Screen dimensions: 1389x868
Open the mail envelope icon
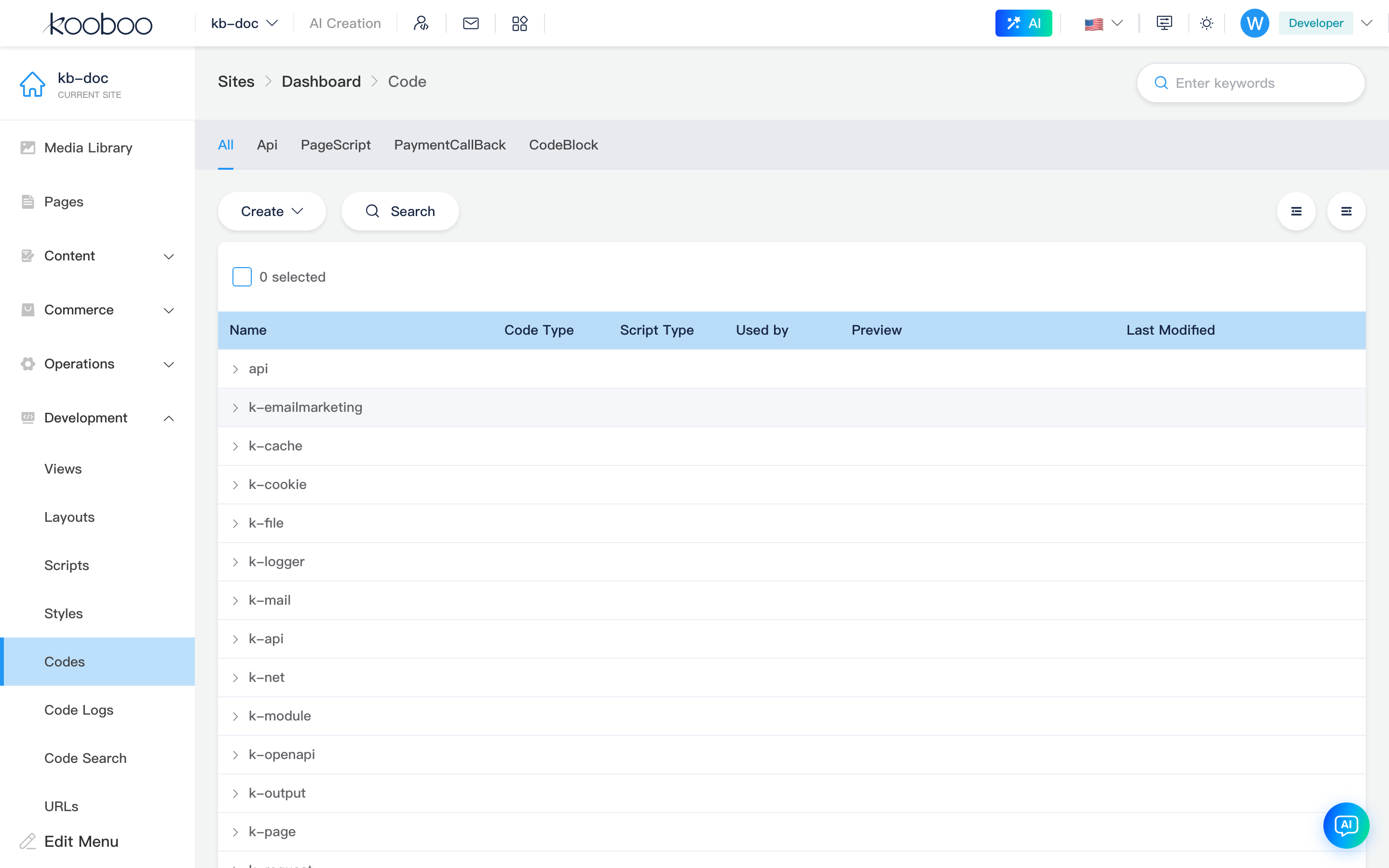471,24
